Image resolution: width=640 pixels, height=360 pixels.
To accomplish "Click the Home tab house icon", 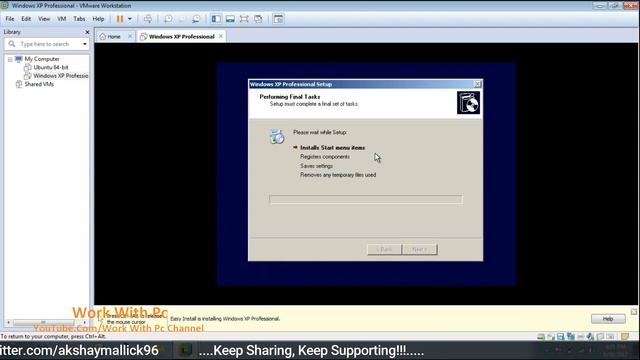I will pyautogui.click(x=102, y=36).
